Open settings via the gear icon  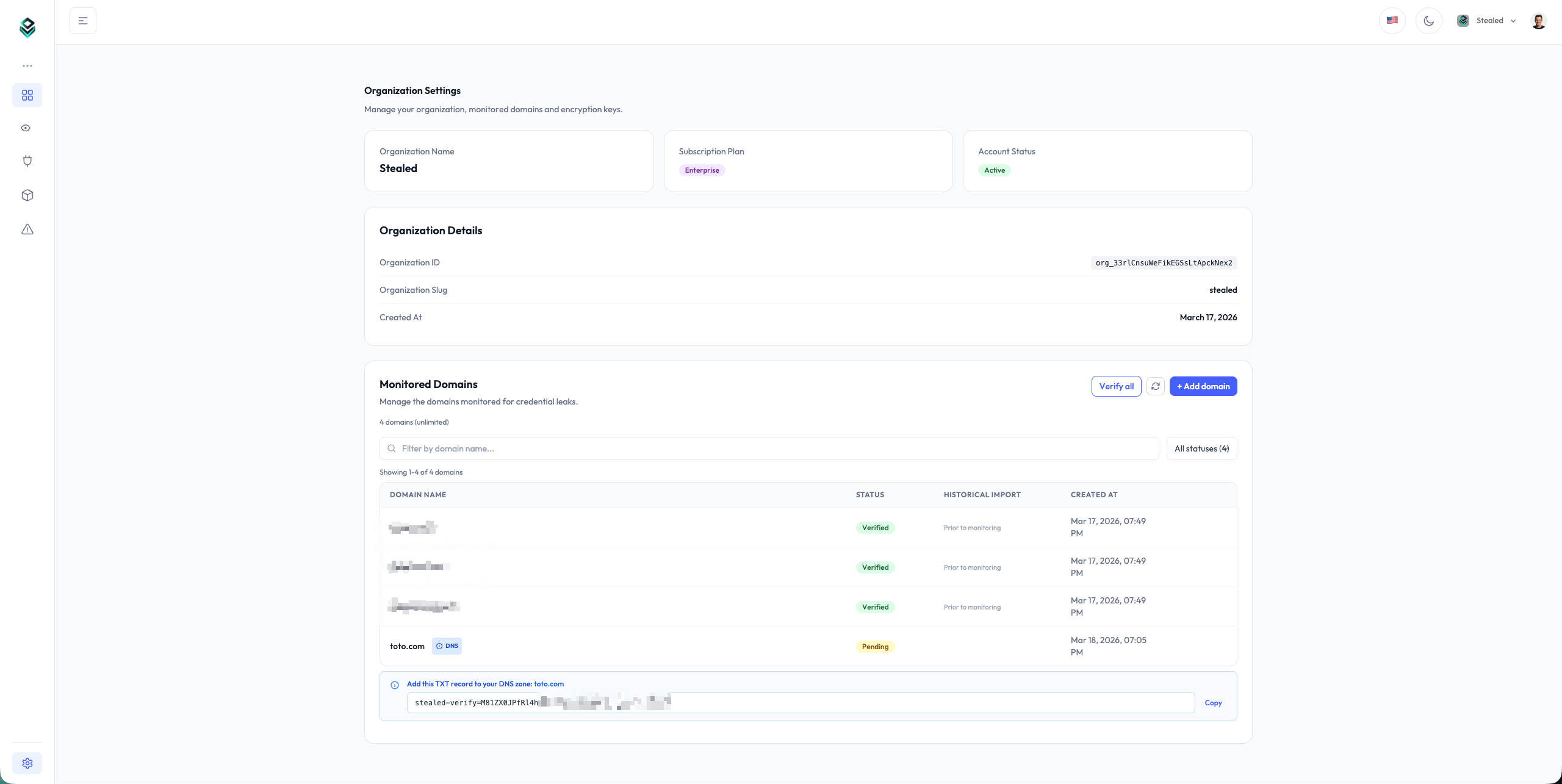point(27,763)
